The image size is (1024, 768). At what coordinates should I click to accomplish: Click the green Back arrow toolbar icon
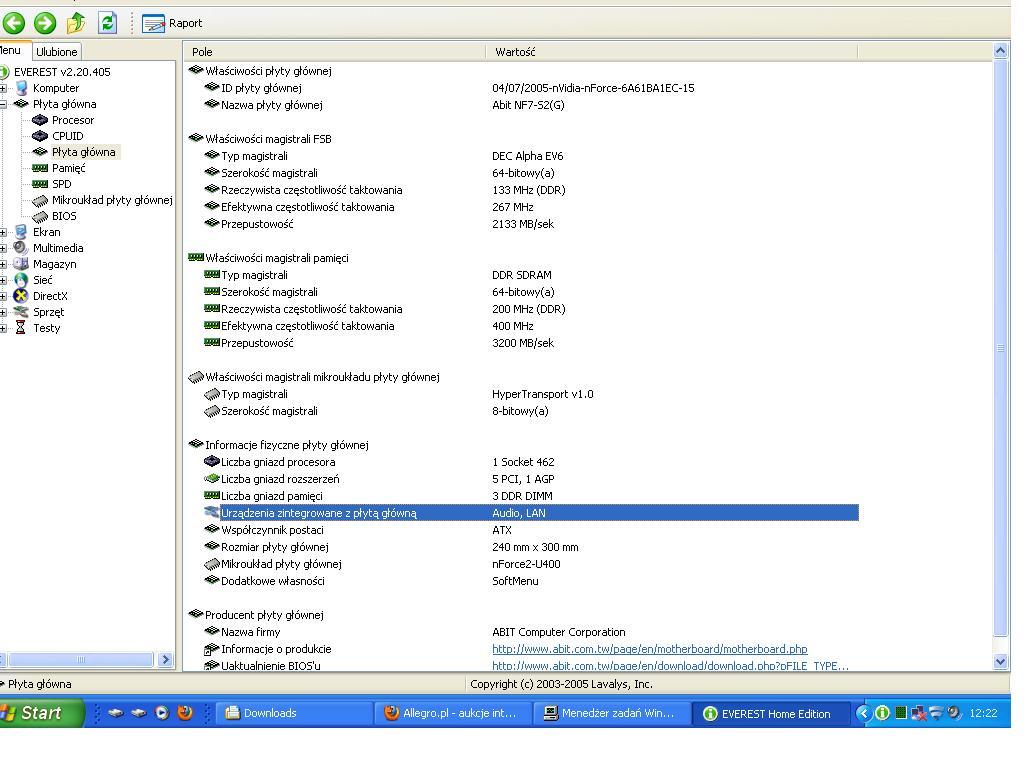pos(14,23)
